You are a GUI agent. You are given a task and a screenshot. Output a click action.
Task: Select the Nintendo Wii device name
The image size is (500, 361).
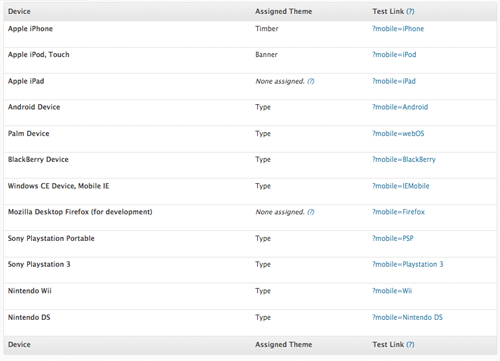[30, 291]
